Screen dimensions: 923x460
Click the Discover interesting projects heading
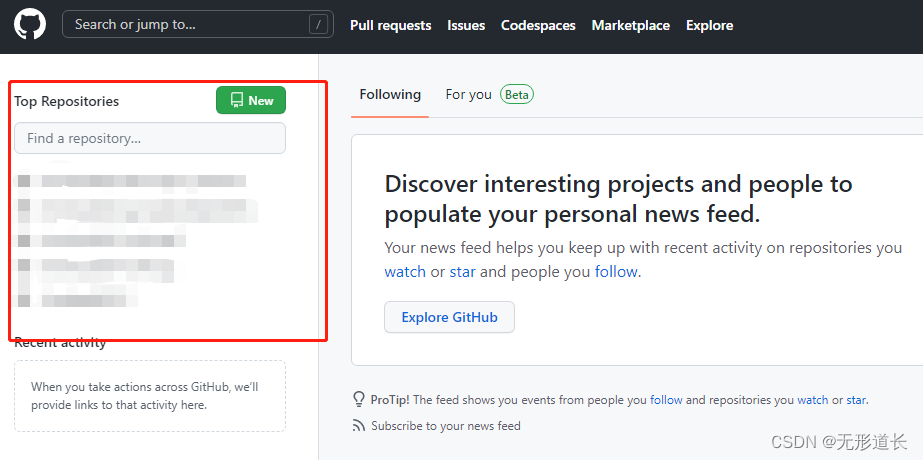pyautogui.click(x=618, y=199)
